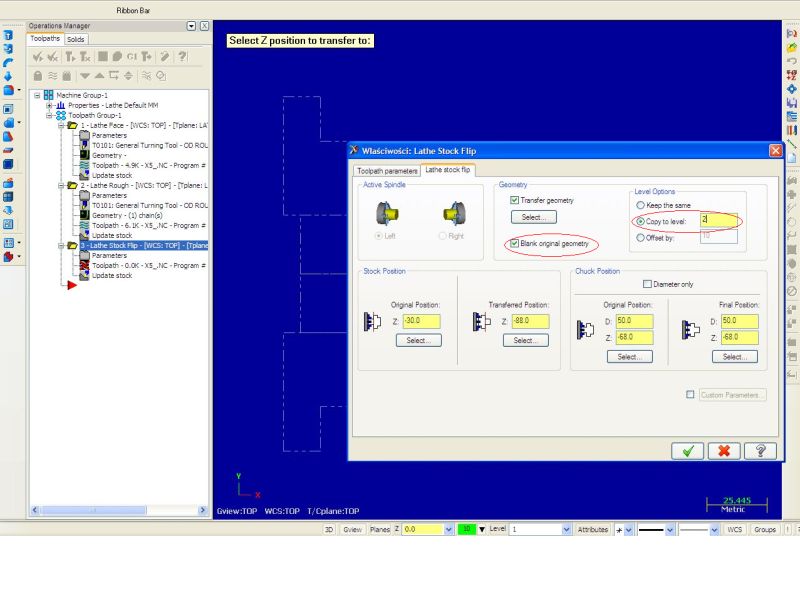
Task: Open the Operations Manager panel dropdown arrow
Action: [191, 26]
